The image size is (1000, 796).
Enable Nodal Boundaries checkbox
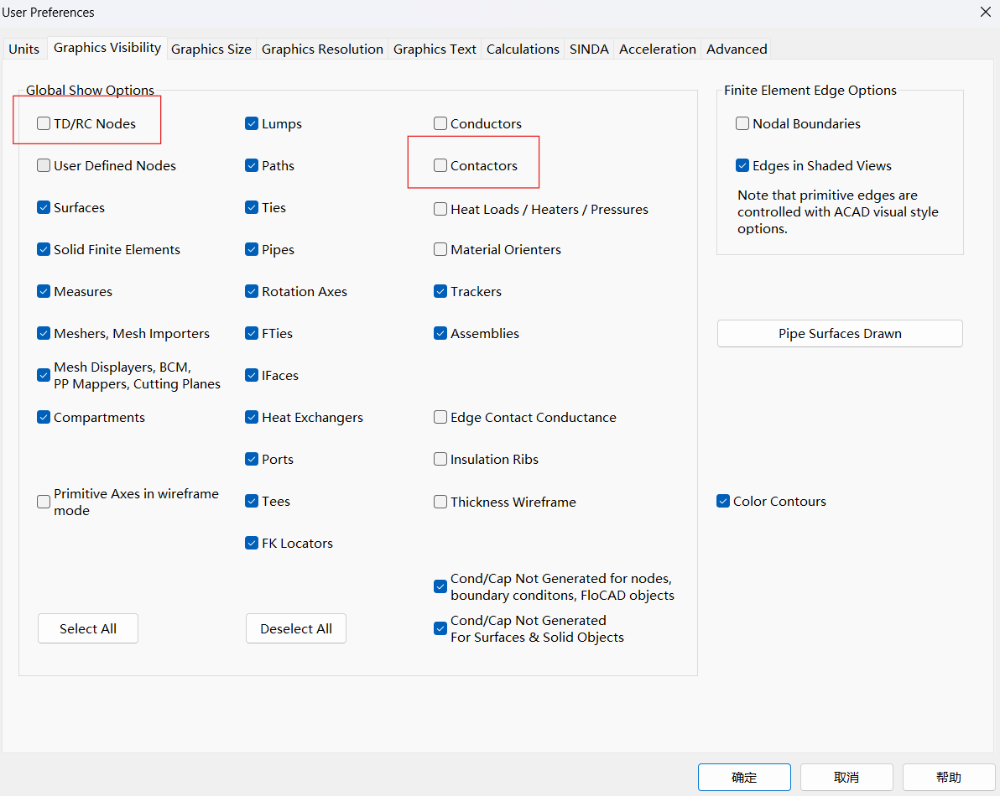click(x=743, y=124)
